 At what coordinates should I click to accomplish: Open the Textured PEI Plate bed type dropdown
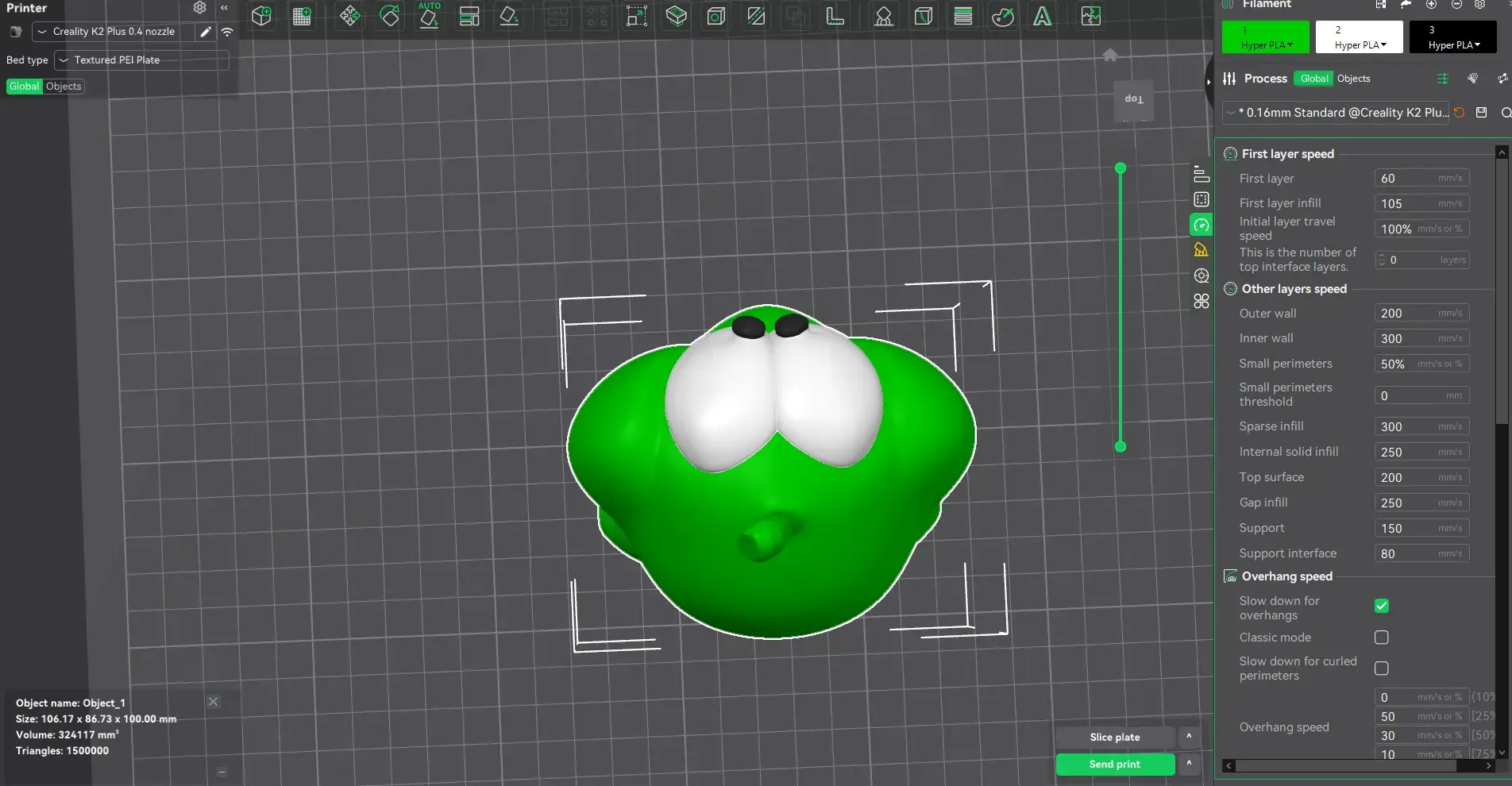pyautogui.click(x=141, y=60)
